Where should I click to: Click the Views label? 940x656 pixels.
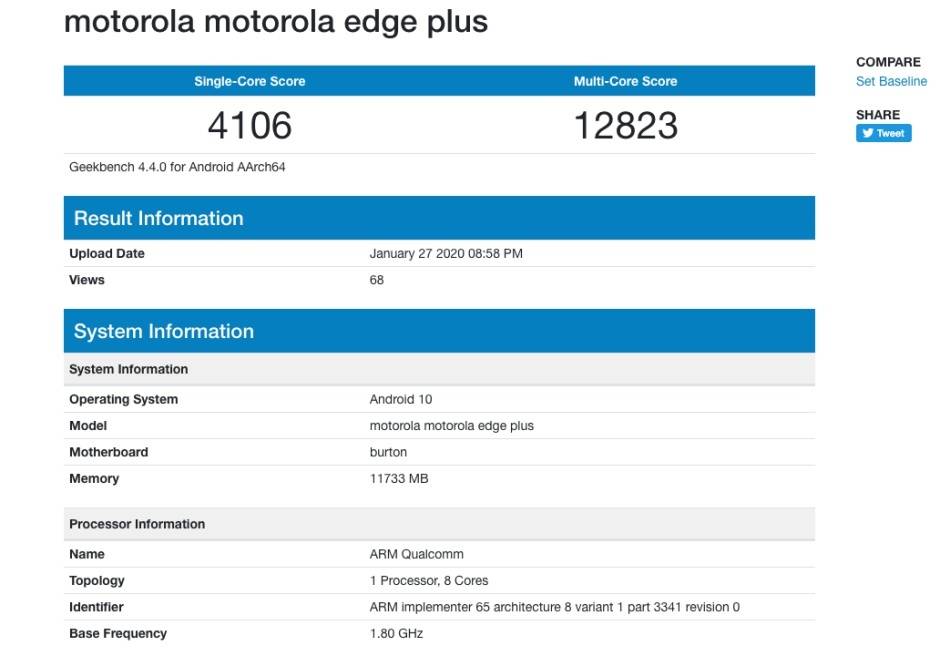86,279
